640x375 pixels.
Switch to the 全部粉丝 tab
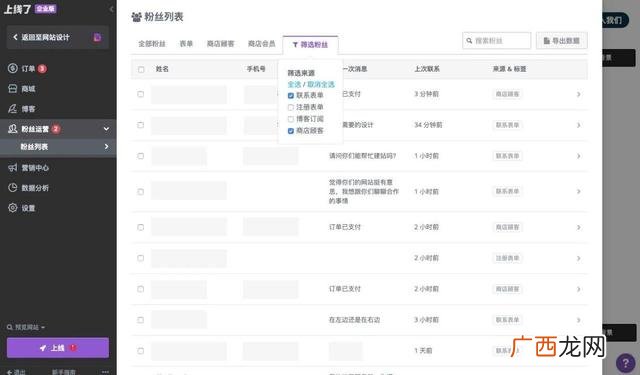click(152, 44)
